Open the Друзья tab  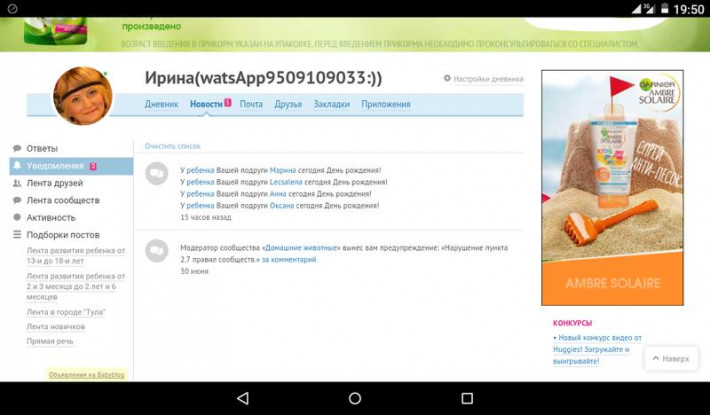[x=288, y=104]
